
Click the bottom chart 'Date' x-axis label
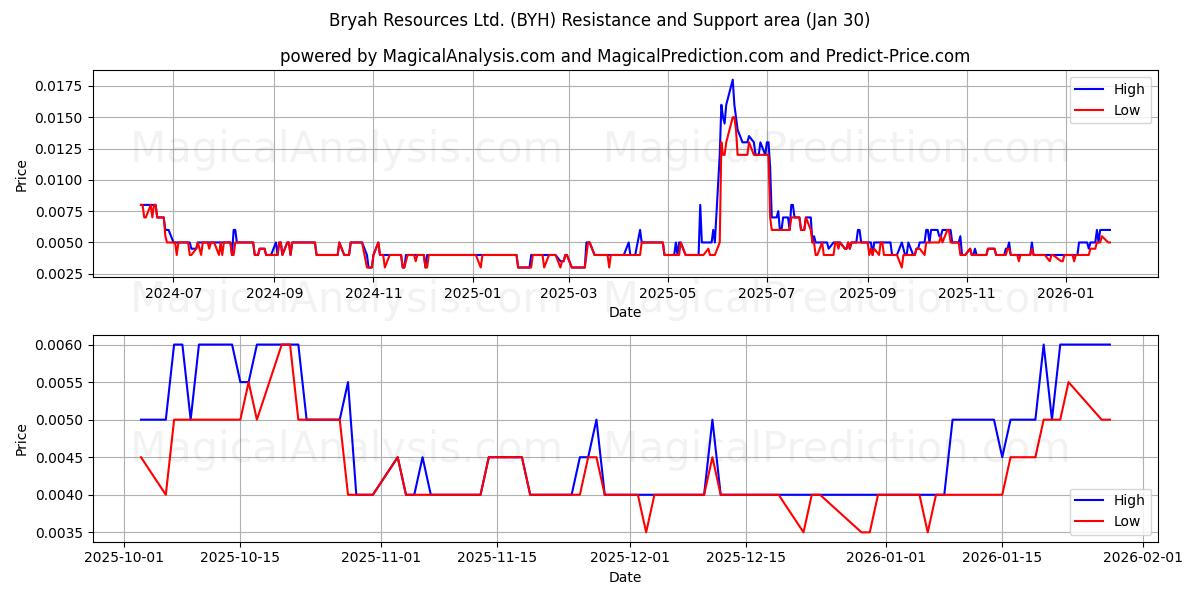[x=625, y=577]
